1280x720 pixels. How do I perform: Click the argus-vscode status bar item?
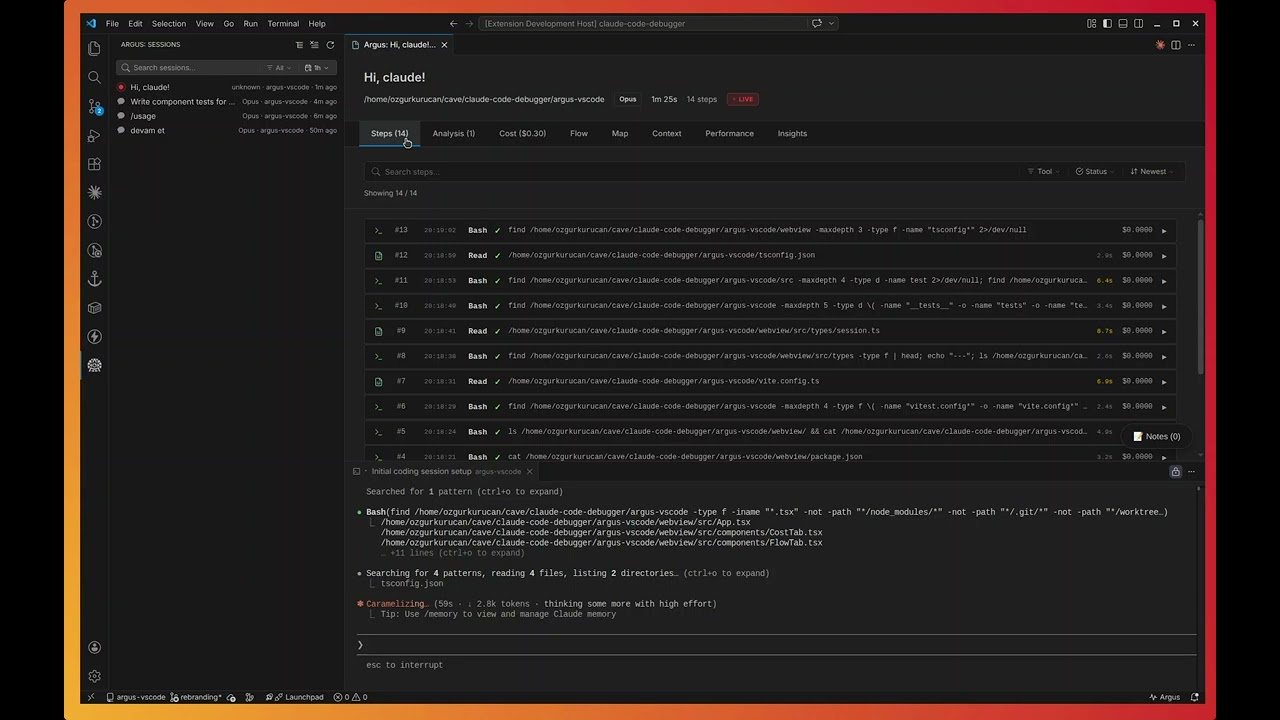[x=136, y=697]
